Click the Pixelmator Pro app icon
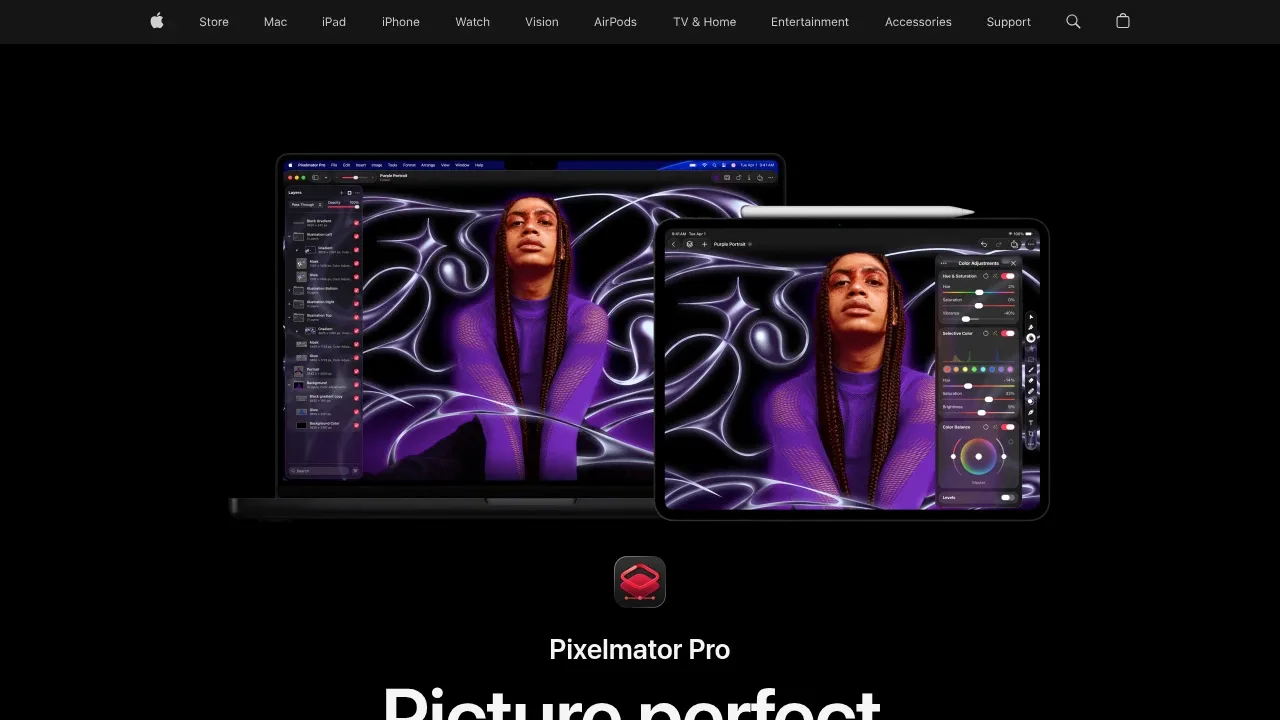 pos(640,582)
